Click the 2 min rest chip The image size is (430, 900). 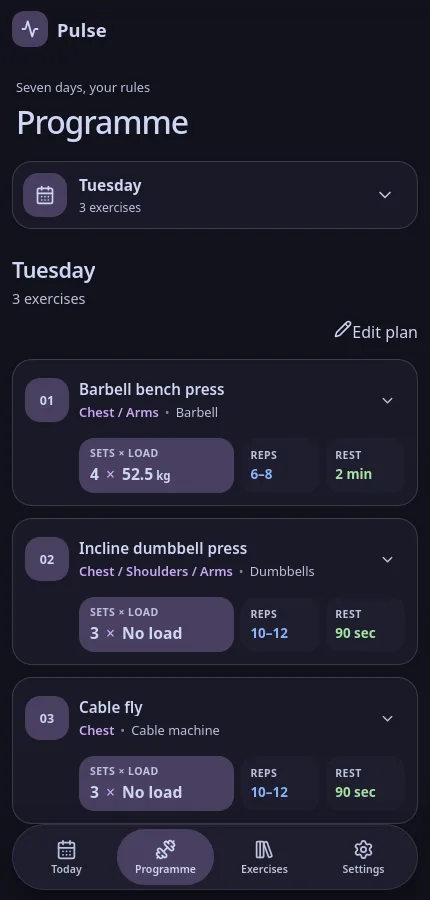(x=365, y=465)
